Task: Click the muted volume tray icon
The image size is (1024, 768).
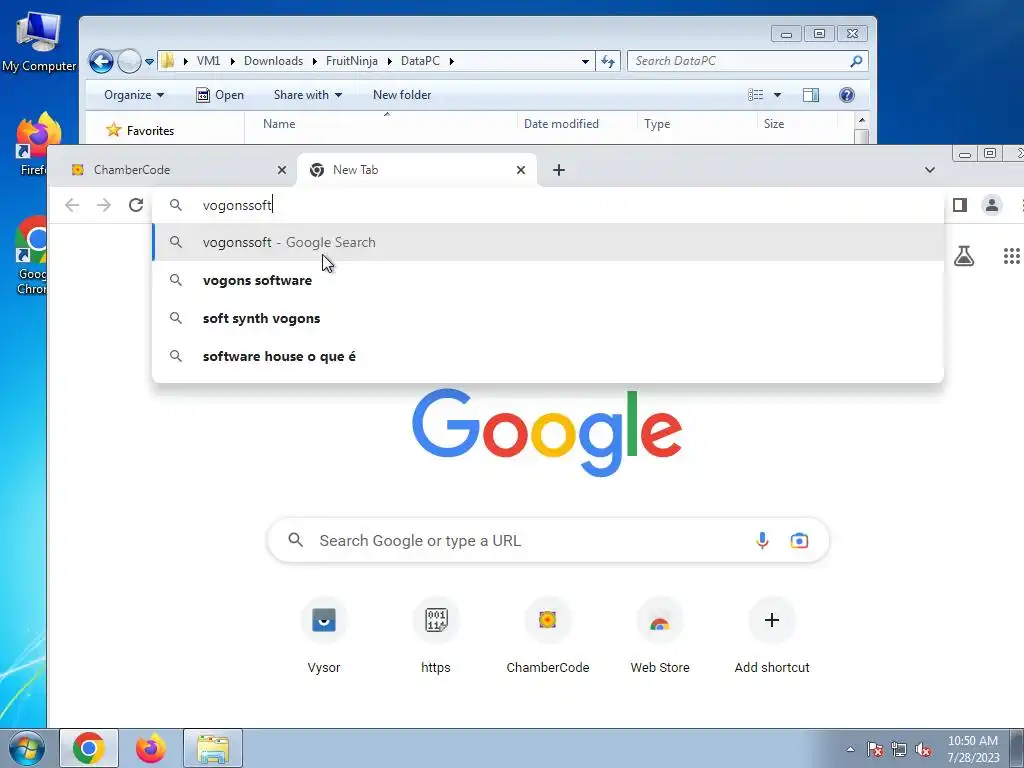Action: tap(923, 750)
